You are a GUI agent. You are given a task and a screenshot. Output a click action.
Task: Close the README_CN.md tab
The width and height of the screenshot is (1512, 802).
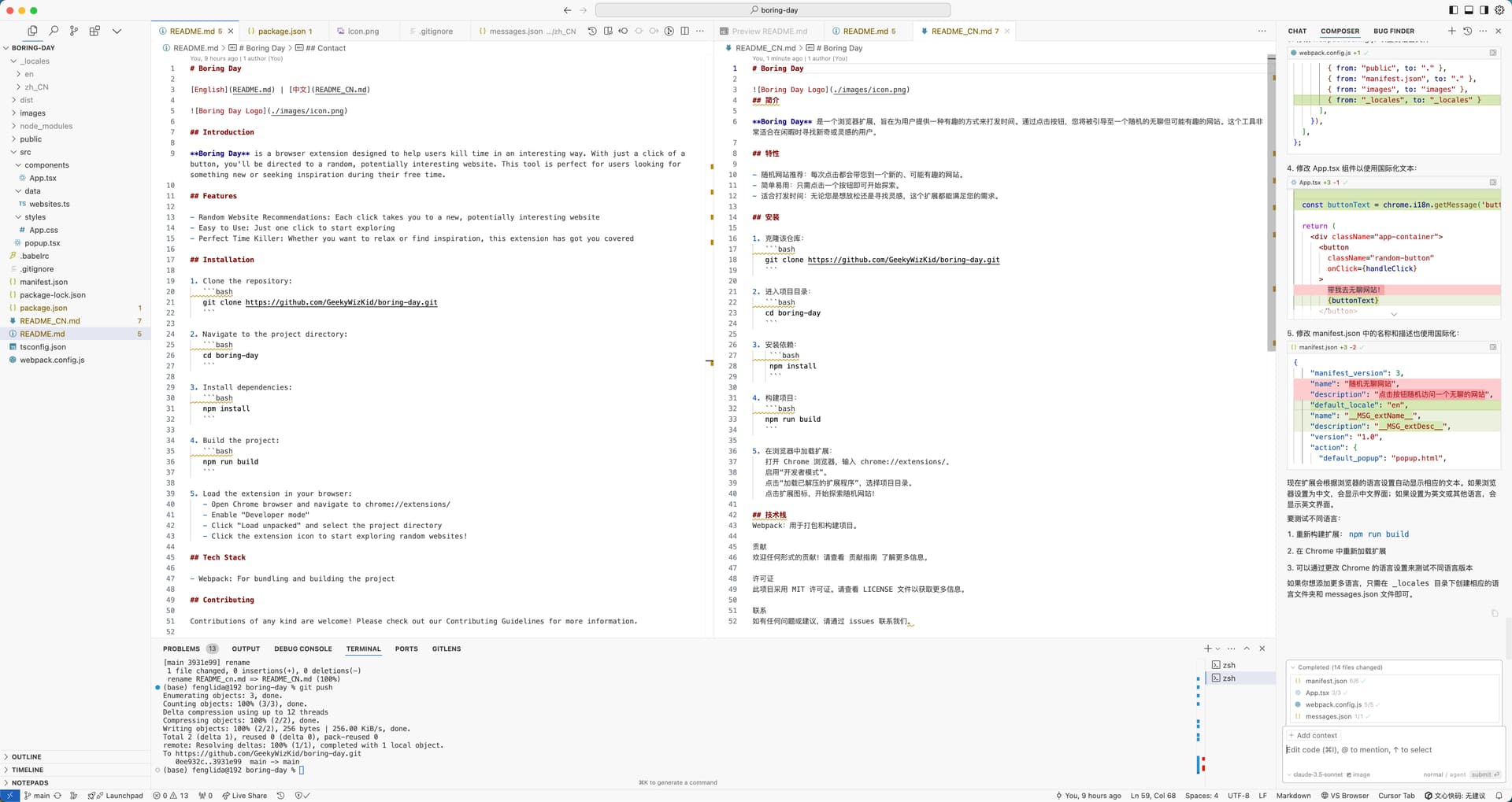click(x=1007, y=31)
